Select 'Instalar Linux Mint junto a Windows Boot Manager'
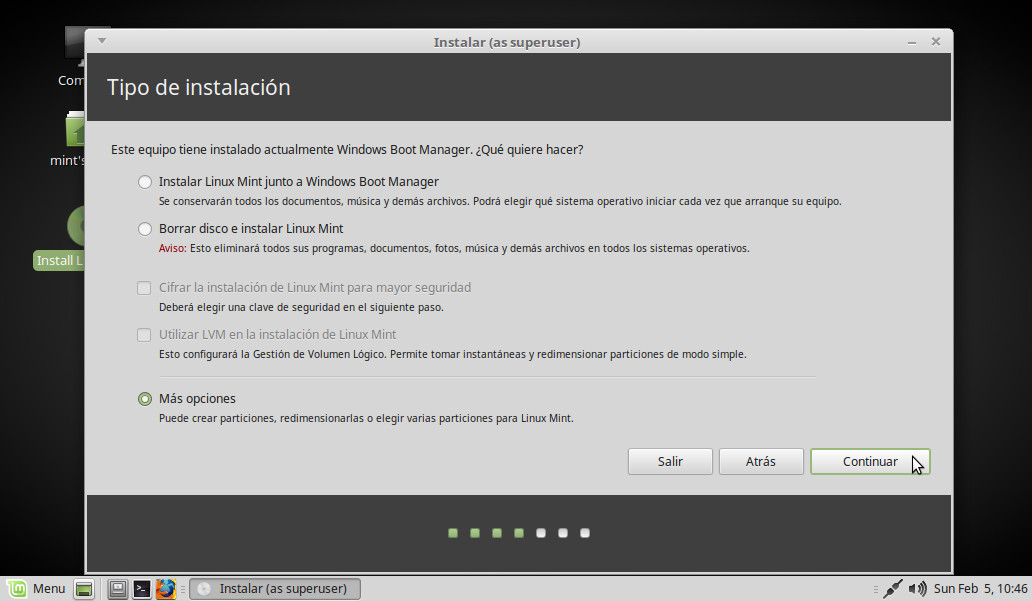 pos(145,182)
